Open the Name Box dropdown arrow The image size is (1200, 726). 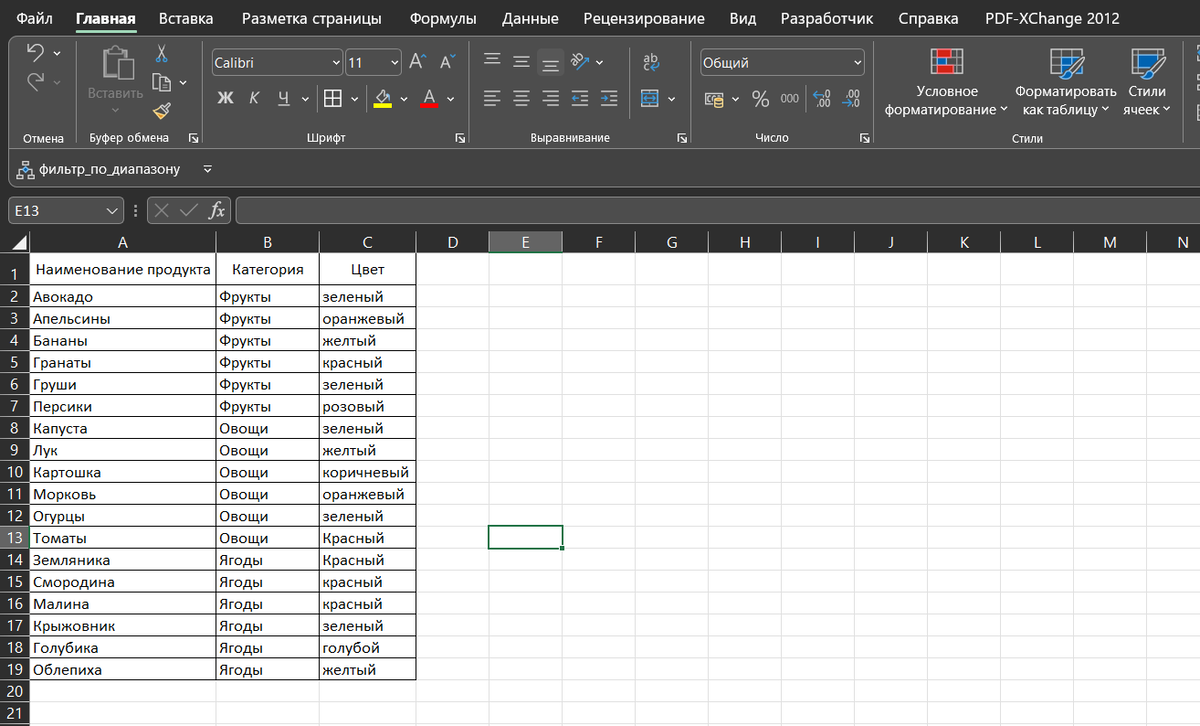click(112, 211)
